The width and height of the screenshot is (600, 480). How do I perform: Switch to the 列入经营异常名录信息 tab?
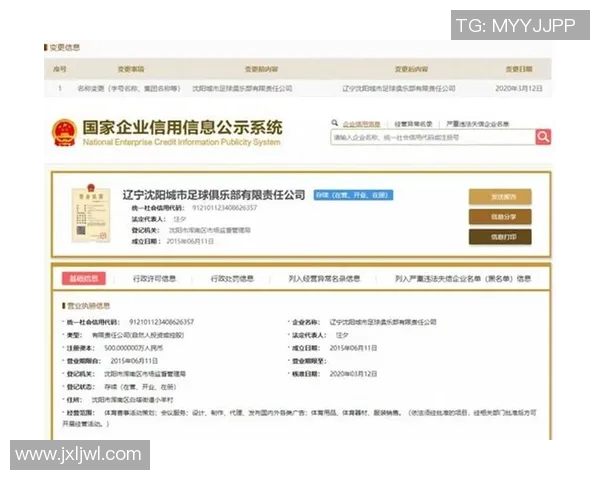pyautogui.click(x=324, y=279)
